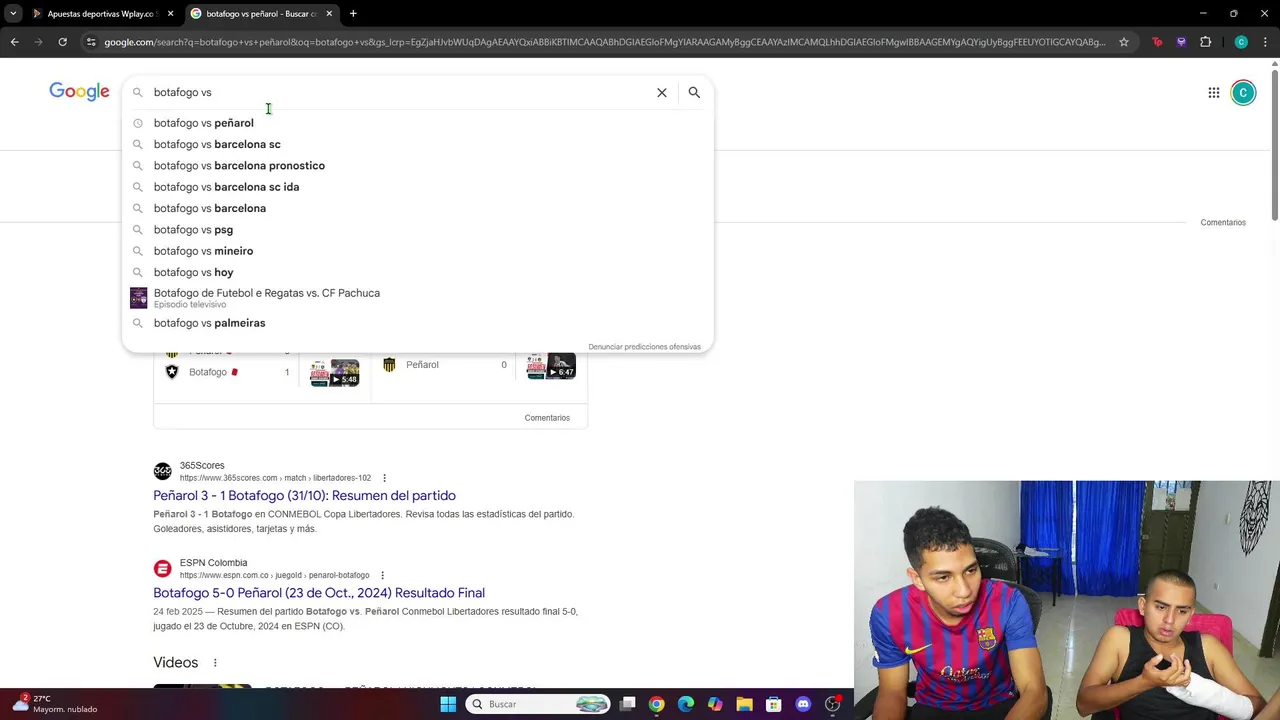The image size is (1280, 720).
Task: Click into the search box text 'botafogo vs'
Action: coord(182,92)
